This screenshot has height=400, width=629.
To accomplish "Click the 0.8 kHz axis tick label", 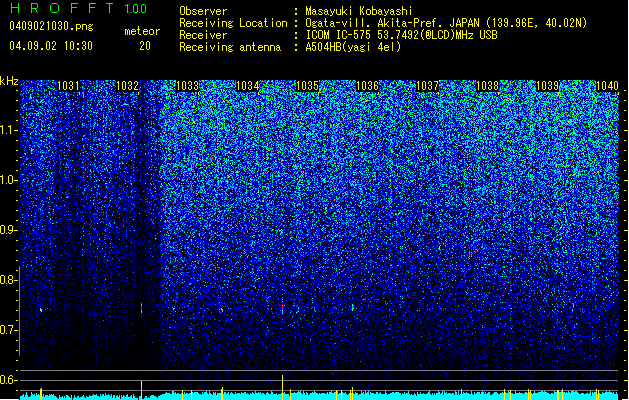I will coord(9,280).
